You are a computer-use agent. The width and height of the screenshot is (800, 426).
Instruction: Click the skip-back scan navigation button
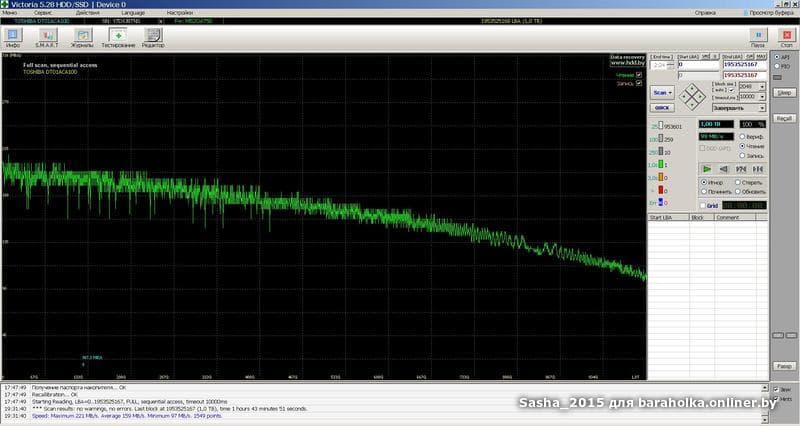point(741,169)
